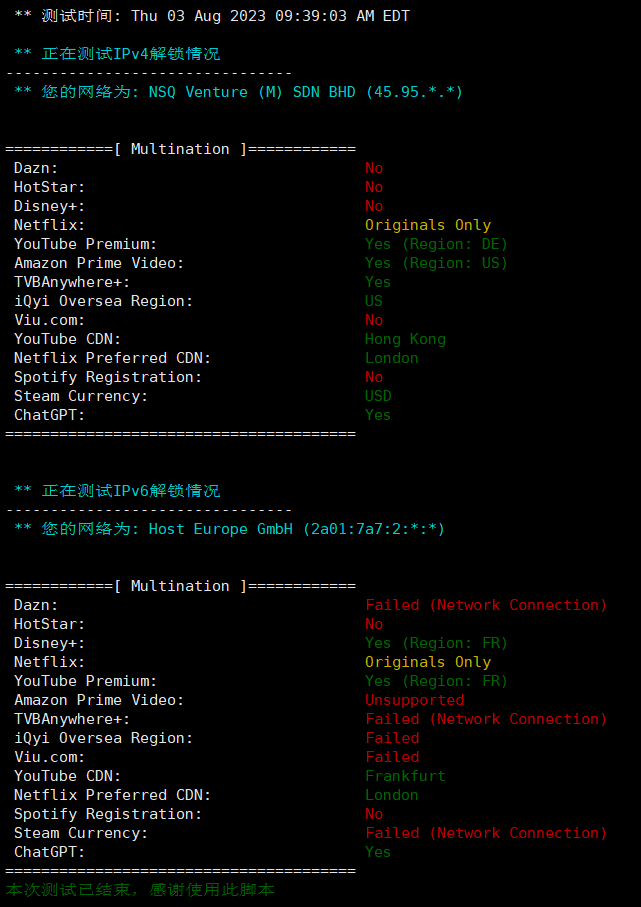Select the red "No" in the IPv4 HotStar row
Screen dimensions: 641x907
374,187
